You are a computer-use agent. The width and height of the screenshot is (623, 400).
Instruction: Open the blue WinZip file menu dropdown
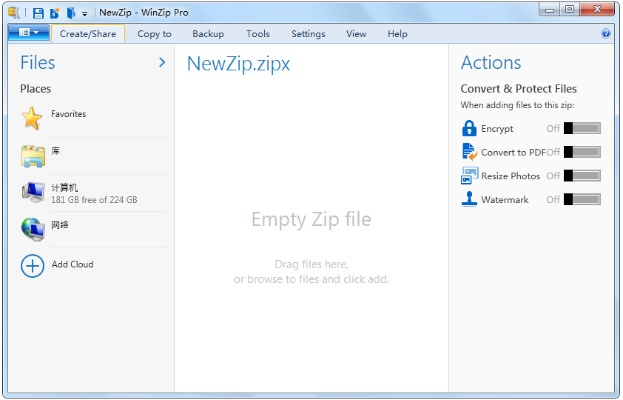tap(27, 33)
